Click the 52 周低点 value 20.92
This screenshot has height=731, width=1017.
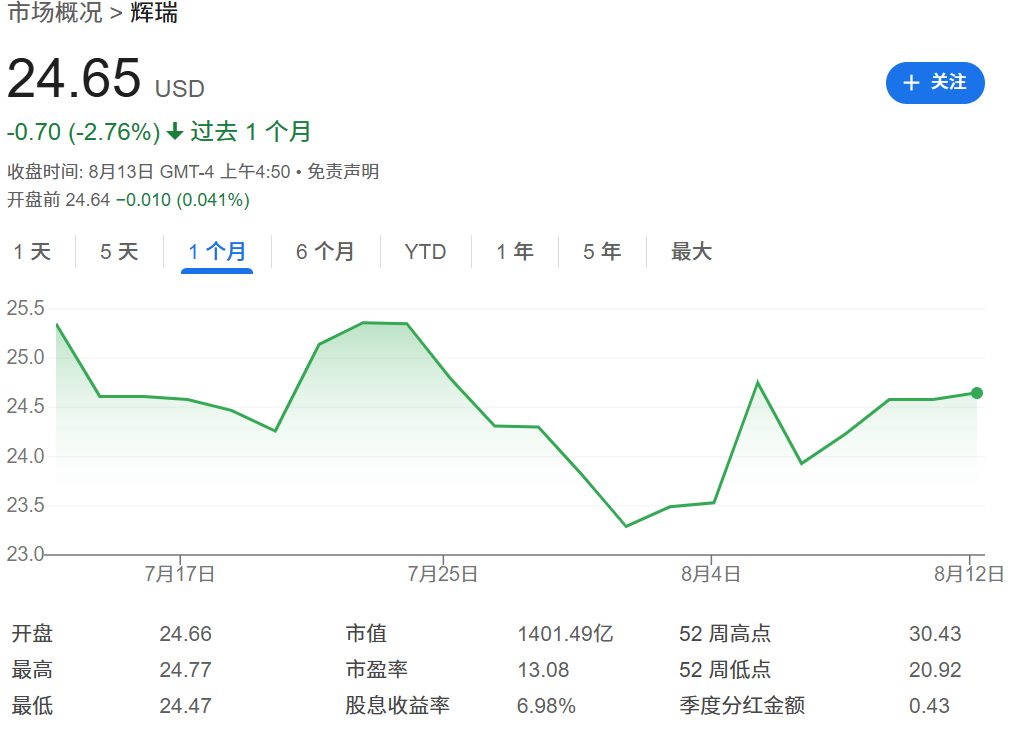(x=935, y=669)
